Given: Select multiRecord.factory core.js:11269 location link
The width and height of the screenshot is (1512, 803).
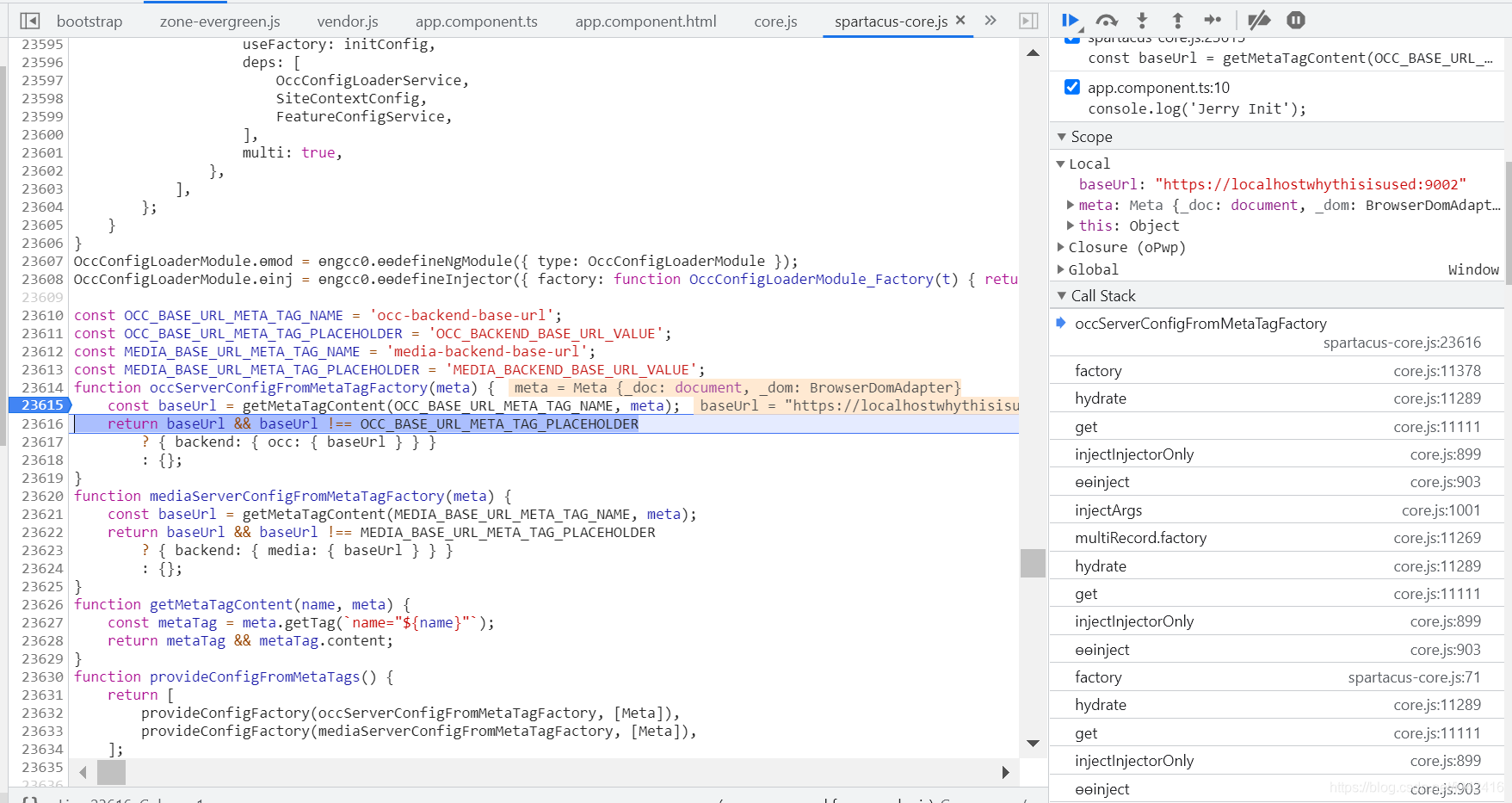Looking at the screenshot, I should pyautogui.click(x=1437, y=538).
